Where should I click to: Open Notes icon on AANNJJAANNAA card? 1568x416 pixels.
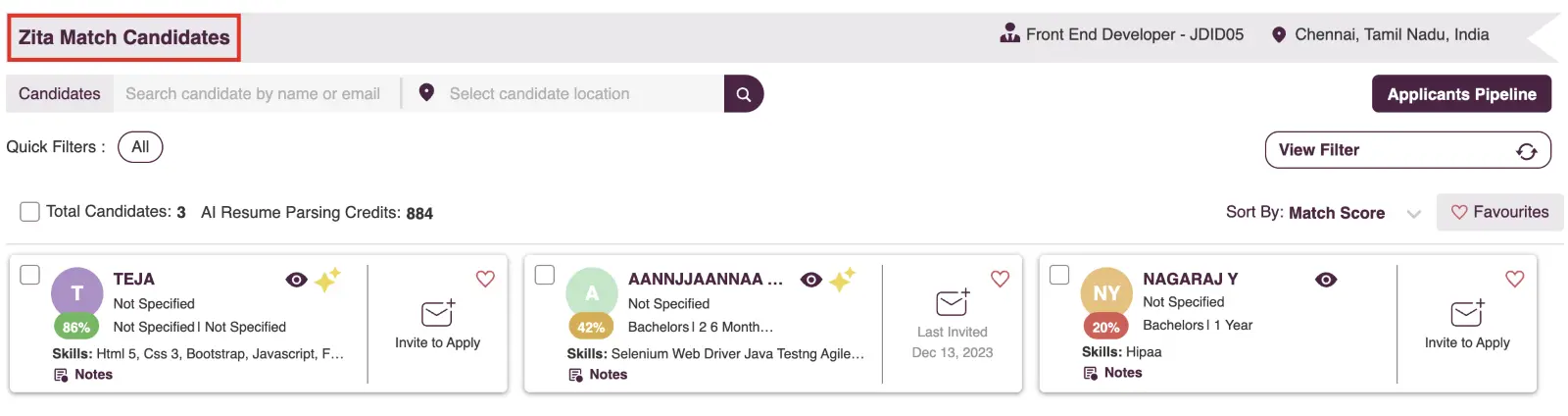tap(575, 375)
